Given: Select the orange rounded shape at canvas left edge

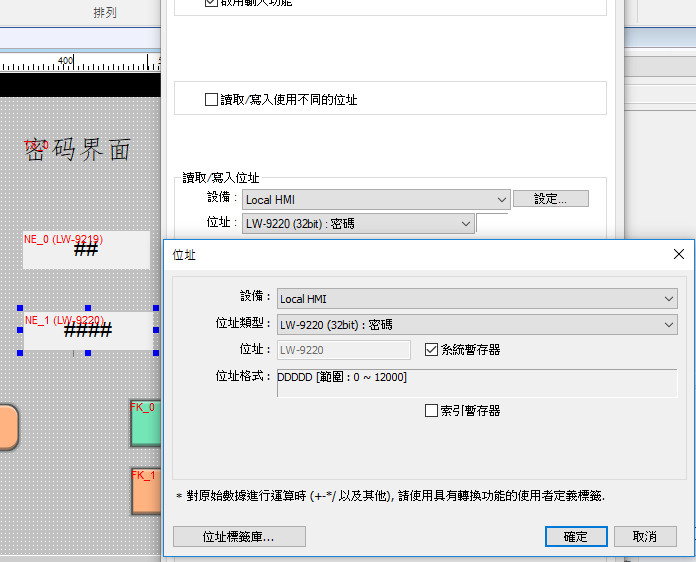Looking at the screenshot, I should click(7, 427).
